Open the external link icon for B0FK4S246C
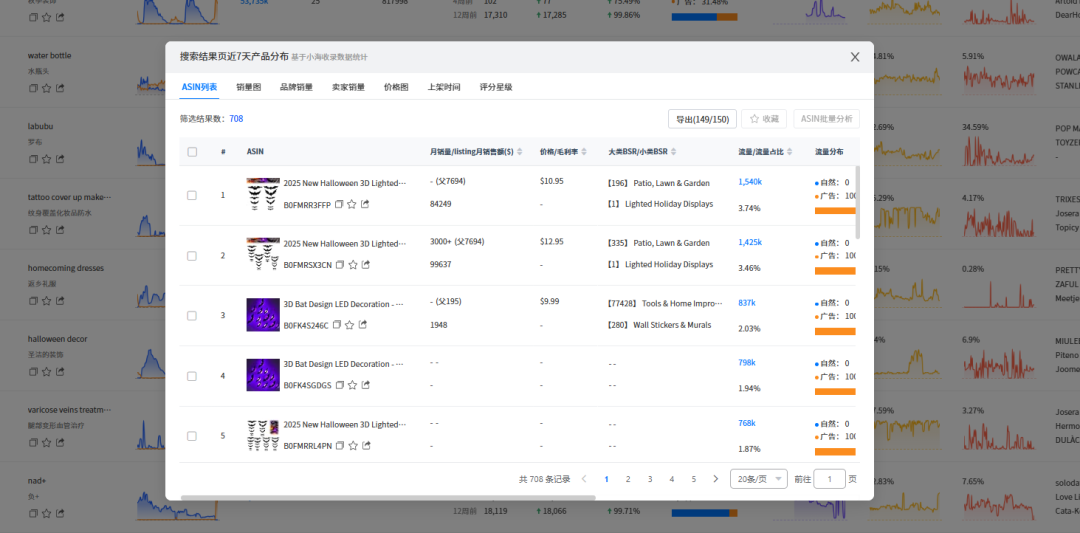 coord(362,325)
